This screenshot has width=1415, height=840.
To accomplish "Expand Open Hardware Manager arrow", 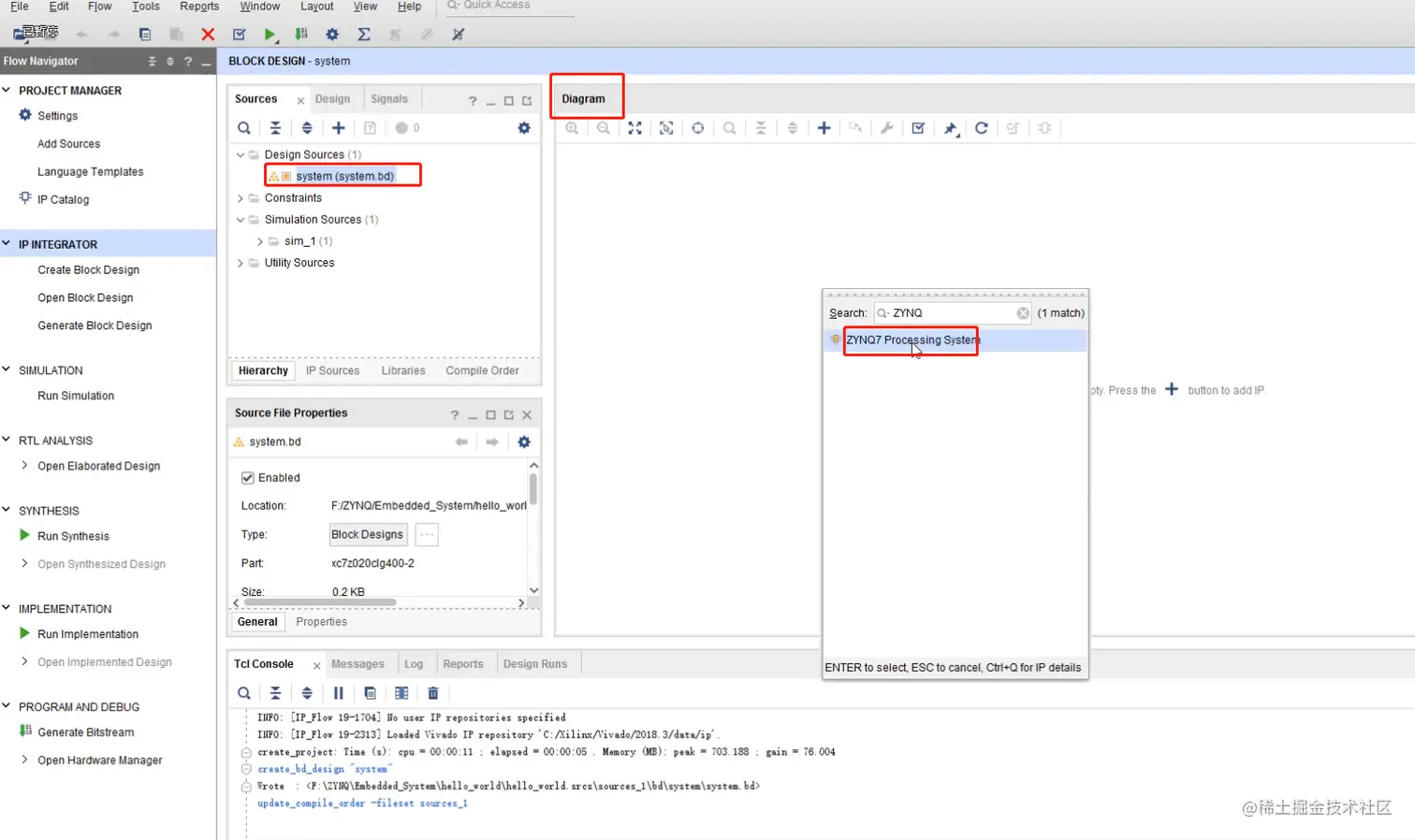I will point(24,760).
